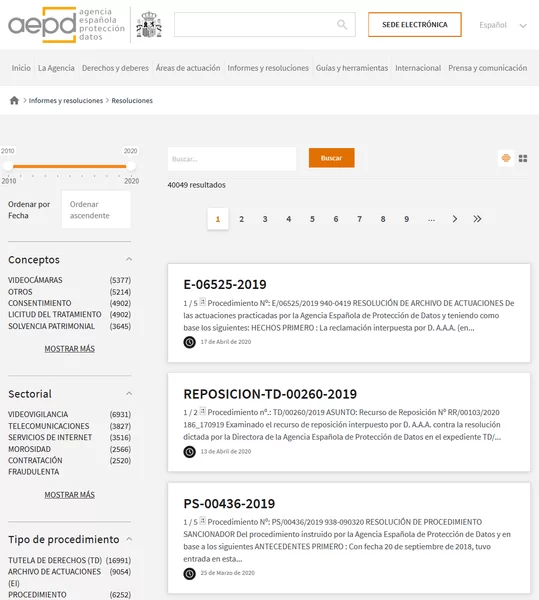Go to home via breadcrumb house icon
Viewport: 539px width, 600px height.
[14, 100]
